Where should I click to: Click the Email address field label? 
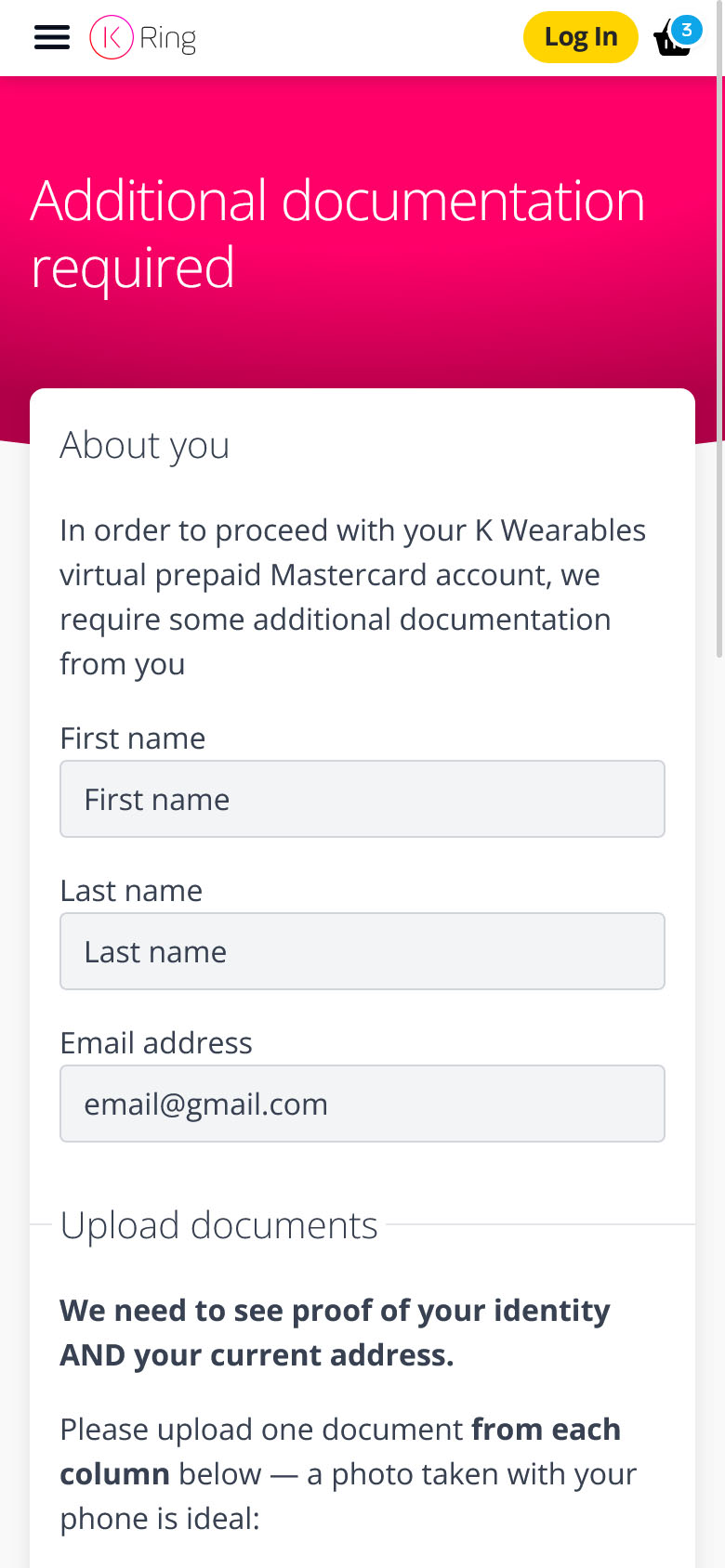[156, 1043]
